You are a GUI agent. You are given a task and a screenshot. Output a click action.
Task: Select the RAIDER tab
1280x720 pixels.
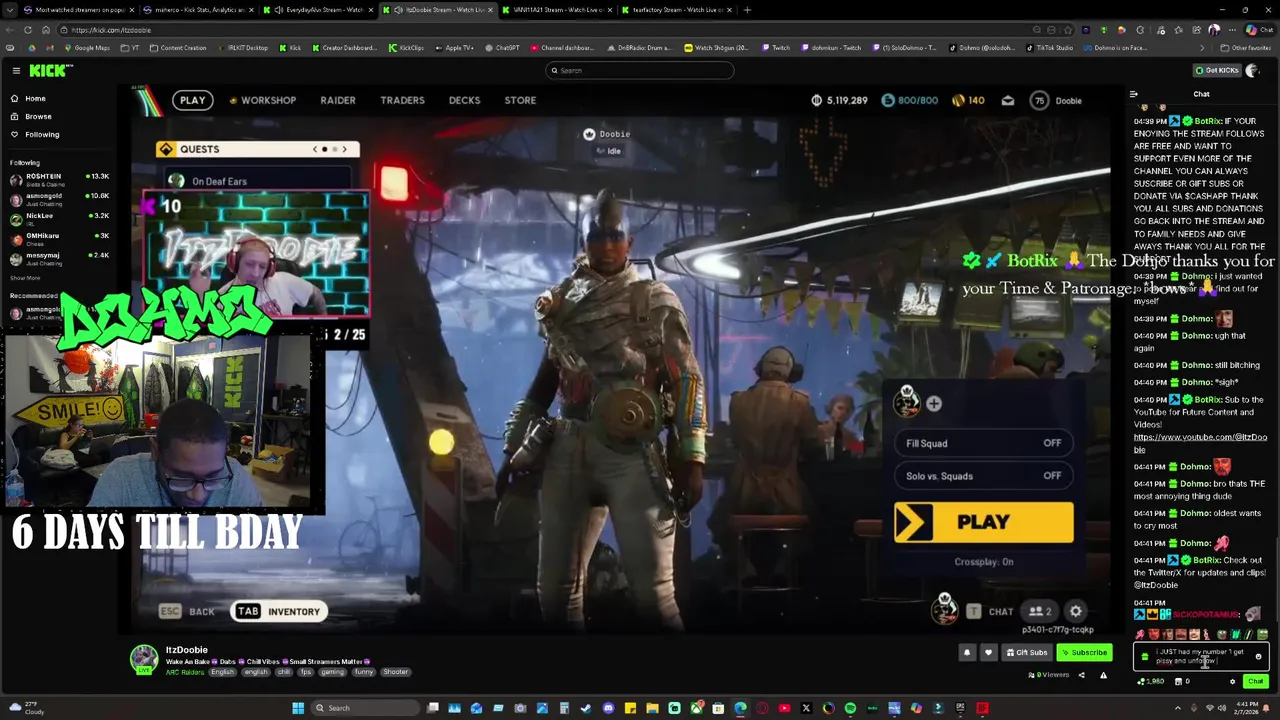point(338,100)
